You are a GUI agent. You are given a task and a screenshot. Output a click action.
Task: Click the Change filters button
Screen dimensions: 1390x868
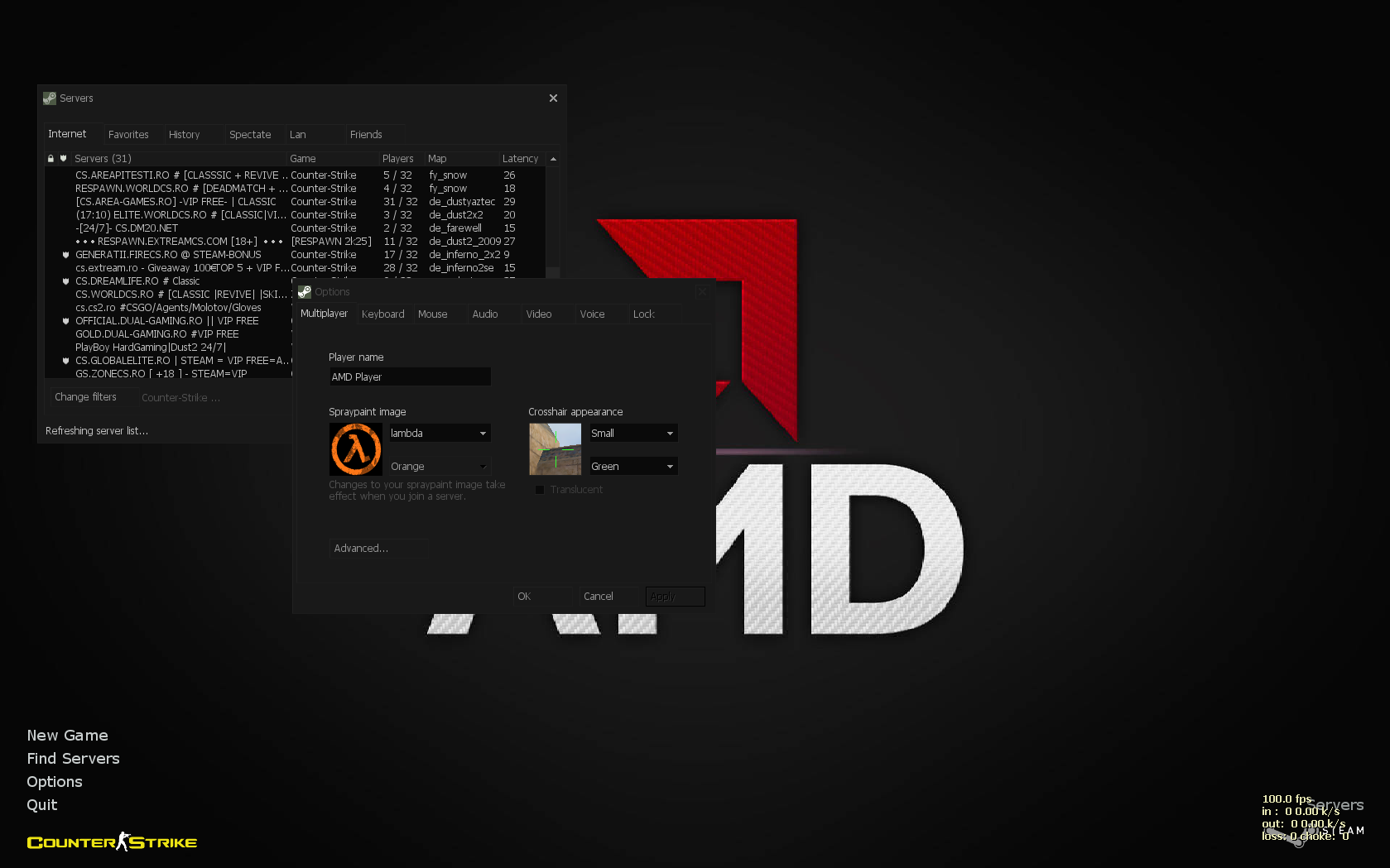pyautogui.click(x=85, y=397)
